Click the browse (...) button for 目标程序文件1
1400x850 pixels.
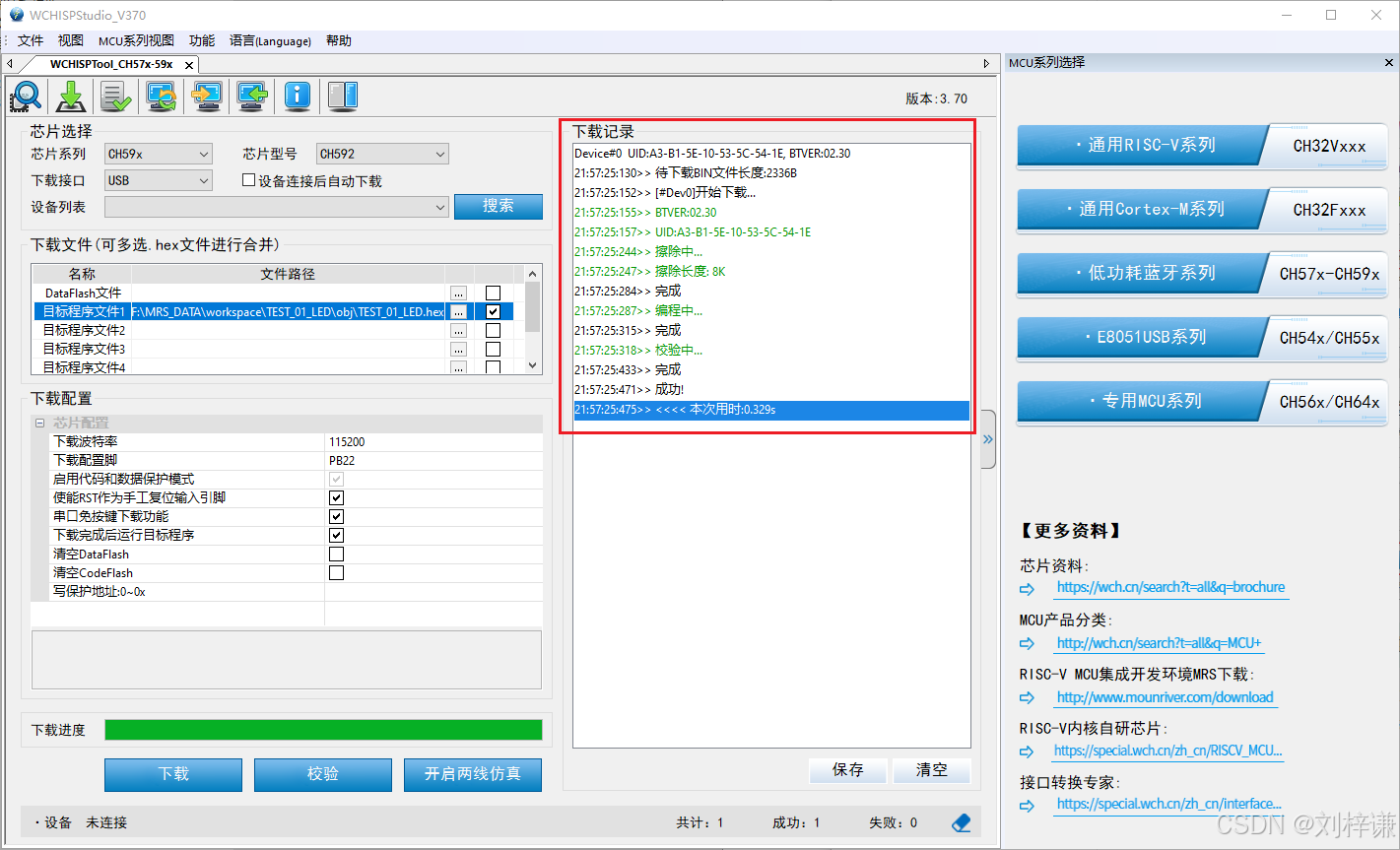click(x=457, y=311)
